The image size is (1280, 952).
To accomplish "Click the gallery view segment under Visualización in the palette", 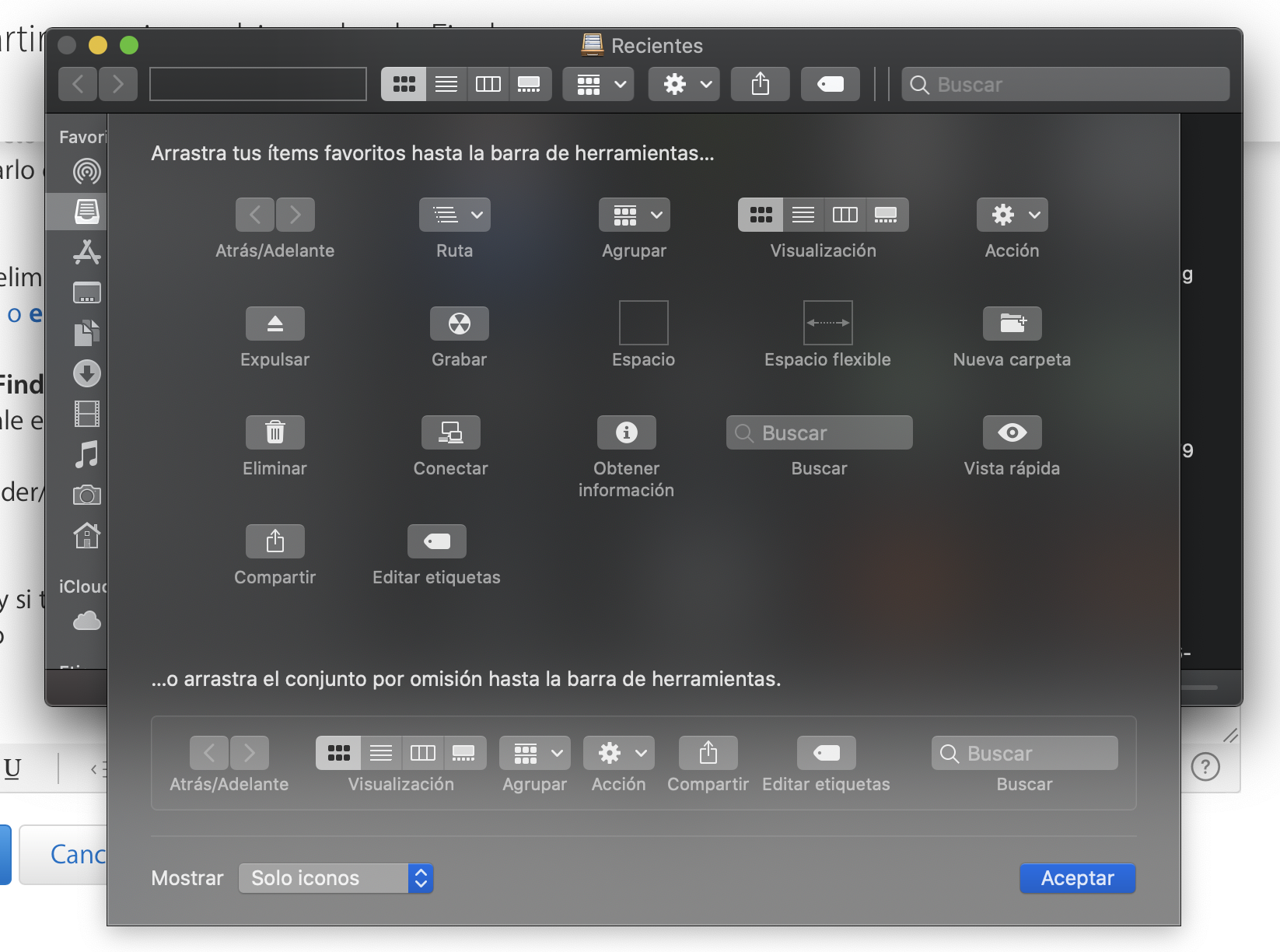I will 887,215.
